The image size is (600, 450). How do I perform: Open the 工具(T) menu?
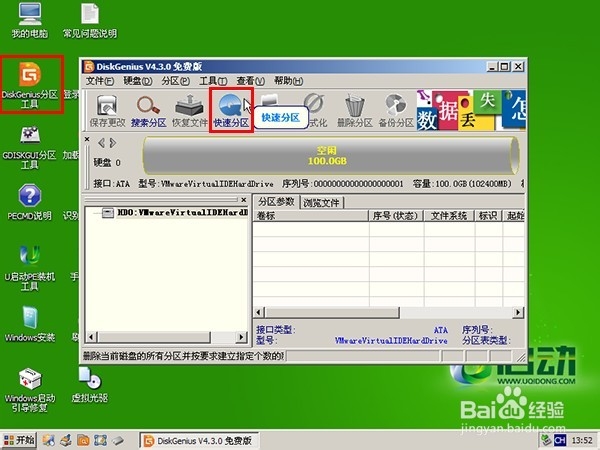click(x=213, y=81)
